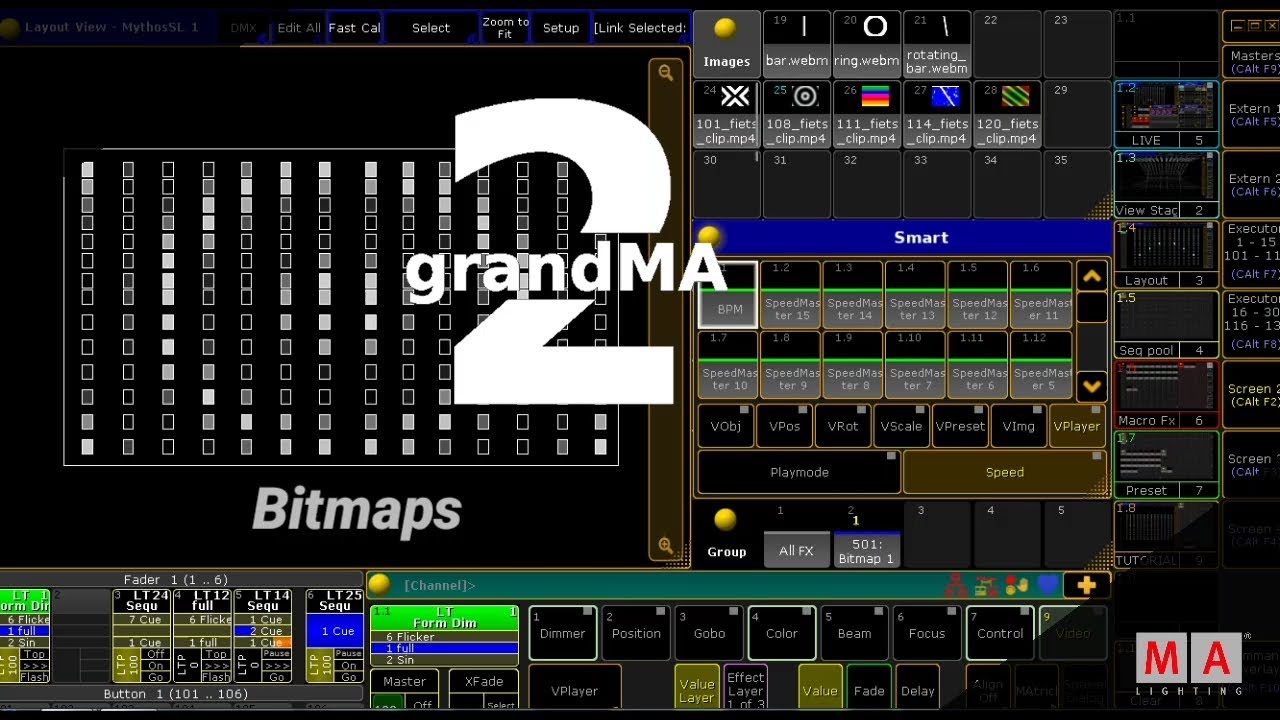Screen dimensions: 1280x720
Task: Click the red figures icon on the command line
Action: (x=957, y=585)
